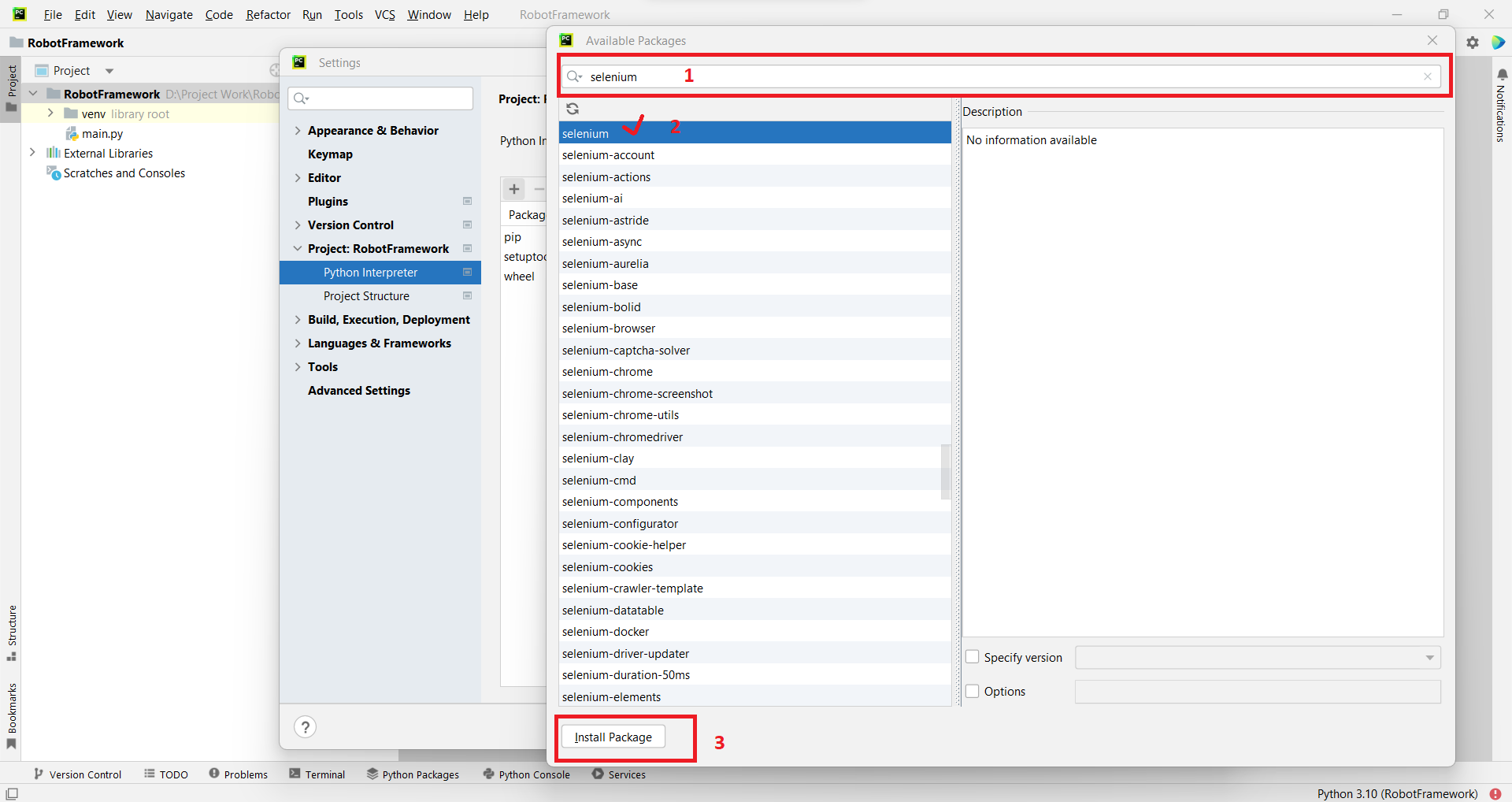Viewport: 1512px width, 802px height.
Task: Clear the selenium search query with the X icon
Action: 1428,76
